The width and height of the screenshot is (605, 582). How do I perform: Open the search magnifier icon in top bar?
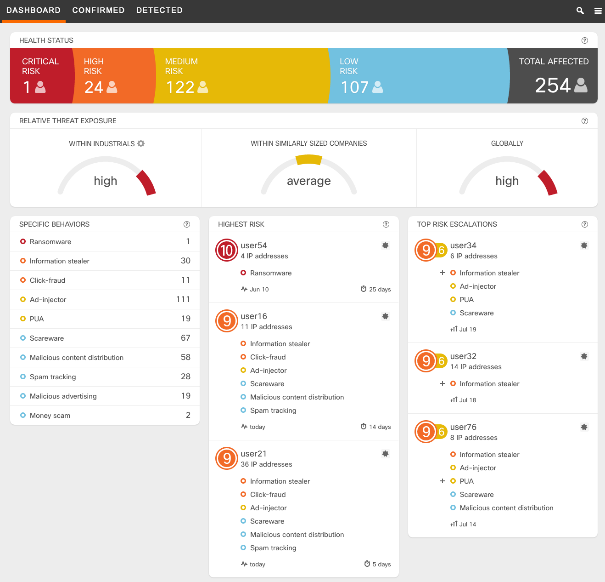pos(580,10)
